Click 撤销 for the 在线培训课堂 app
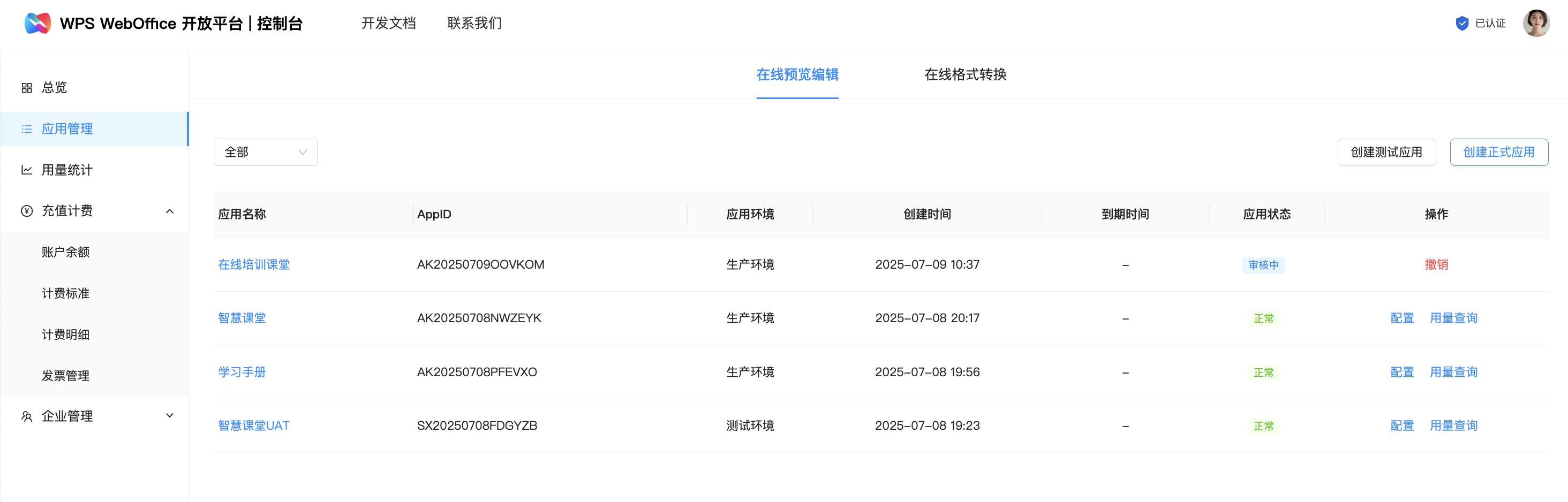This screenshot has width=1568, height=502. pos(1436,265)
